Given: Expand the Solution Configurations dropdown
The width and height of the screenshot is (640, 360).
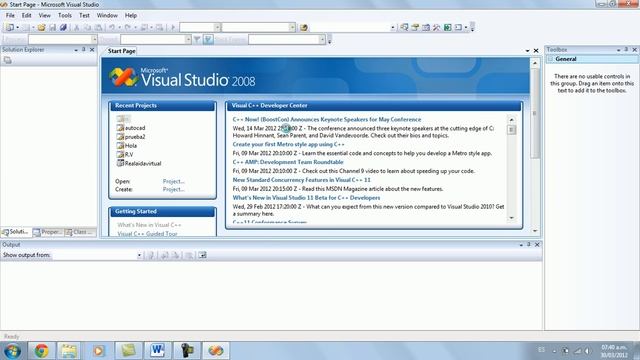Looking at the screenshot, I should pos(217,27).
